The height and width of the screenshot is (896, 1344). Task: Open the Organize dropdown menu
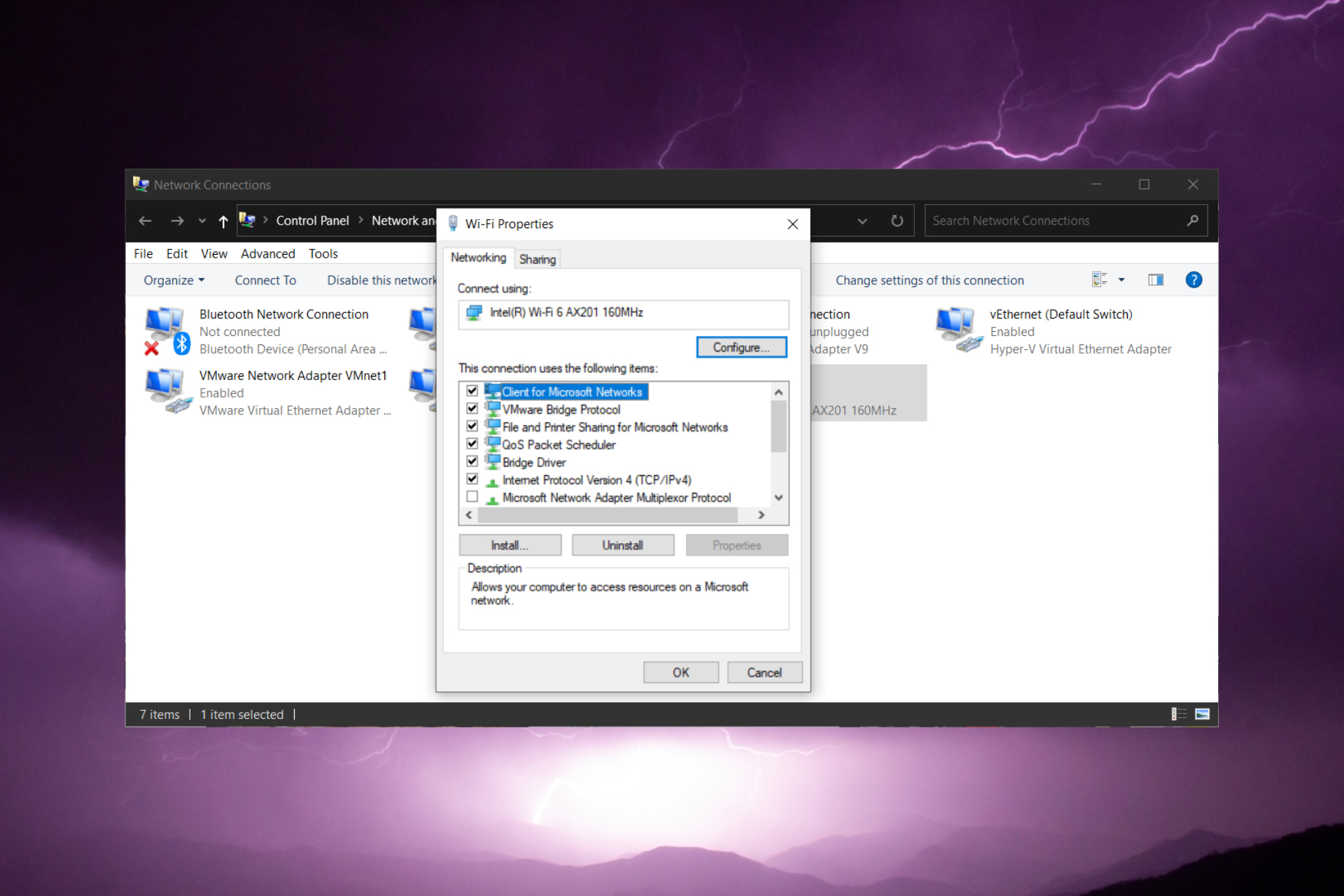pyautogui.click(x=174, y=280)
